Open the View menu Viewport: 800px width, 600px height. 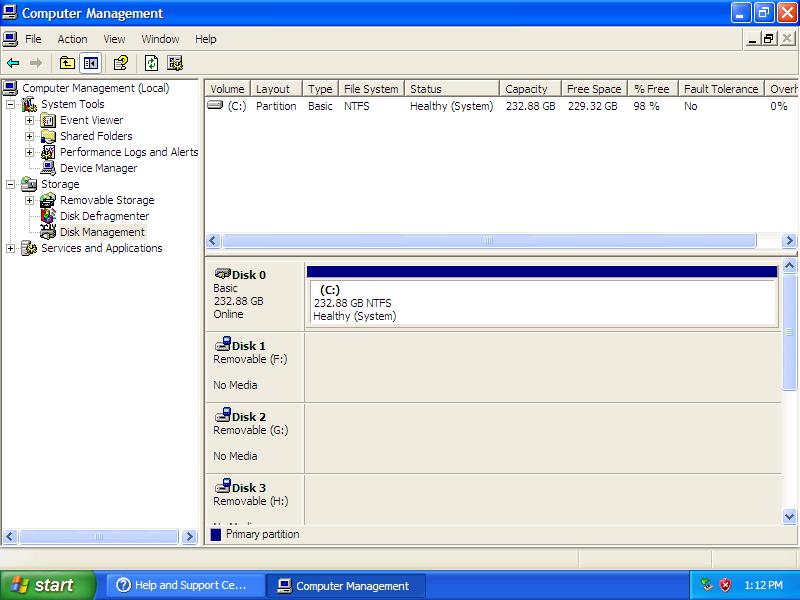(114, 39)
